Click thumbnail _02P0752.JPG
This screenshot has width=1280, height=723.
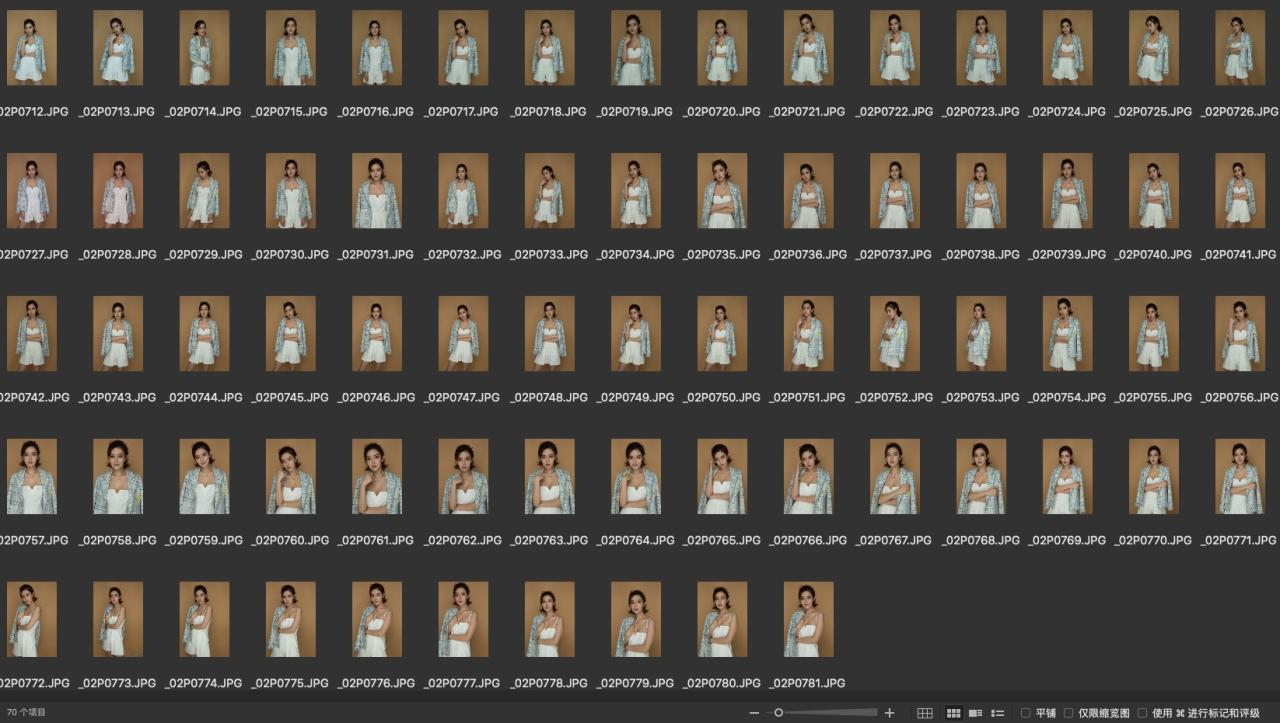click(895, 334)
